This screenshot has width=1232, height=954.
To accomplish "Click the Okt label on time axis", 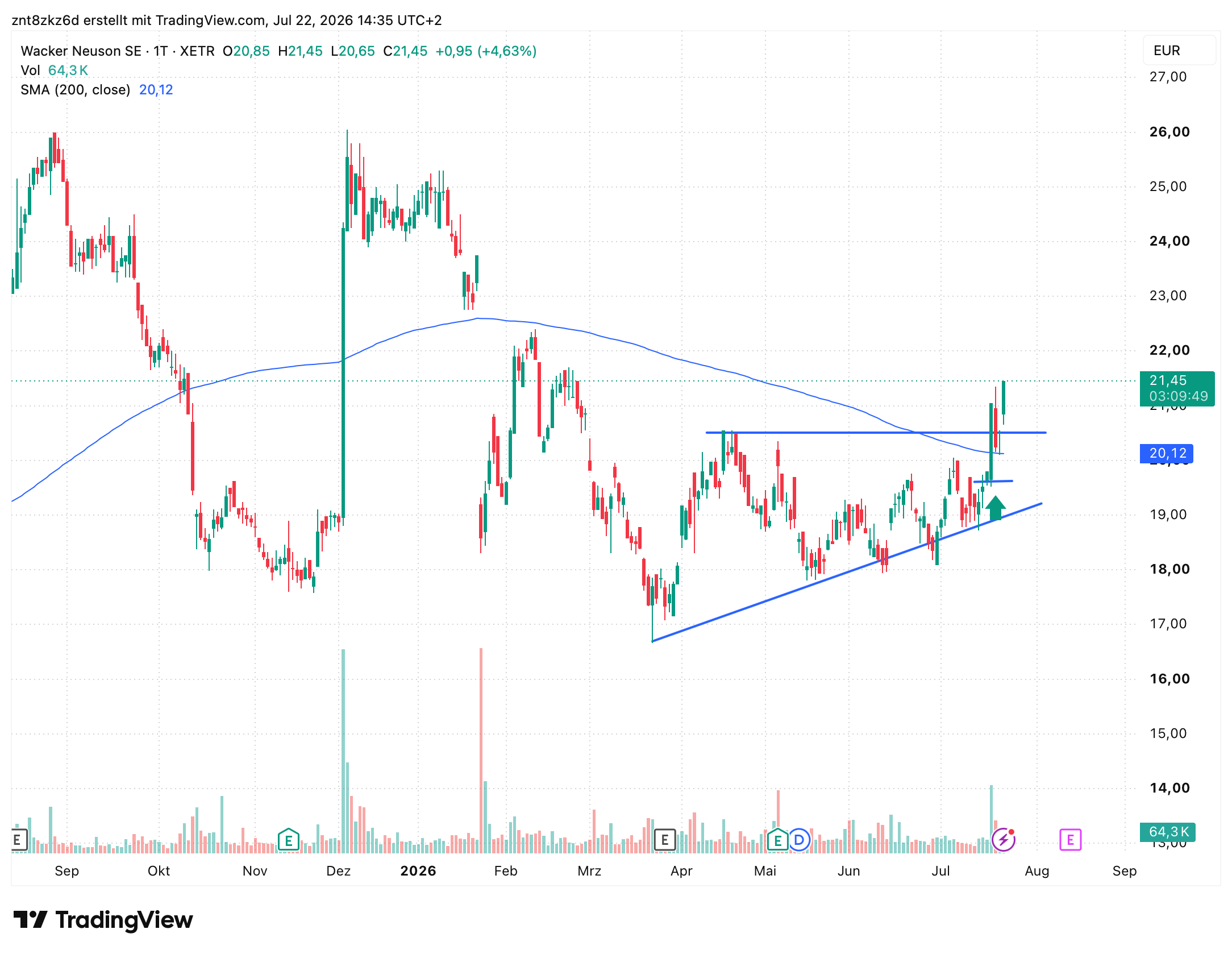I will (159, 871).
